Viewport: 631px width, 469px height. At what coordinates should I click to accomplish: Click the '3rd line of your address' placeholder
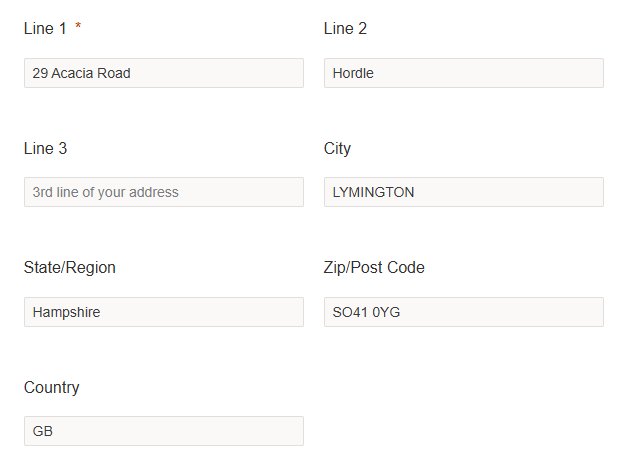point(105,192)
